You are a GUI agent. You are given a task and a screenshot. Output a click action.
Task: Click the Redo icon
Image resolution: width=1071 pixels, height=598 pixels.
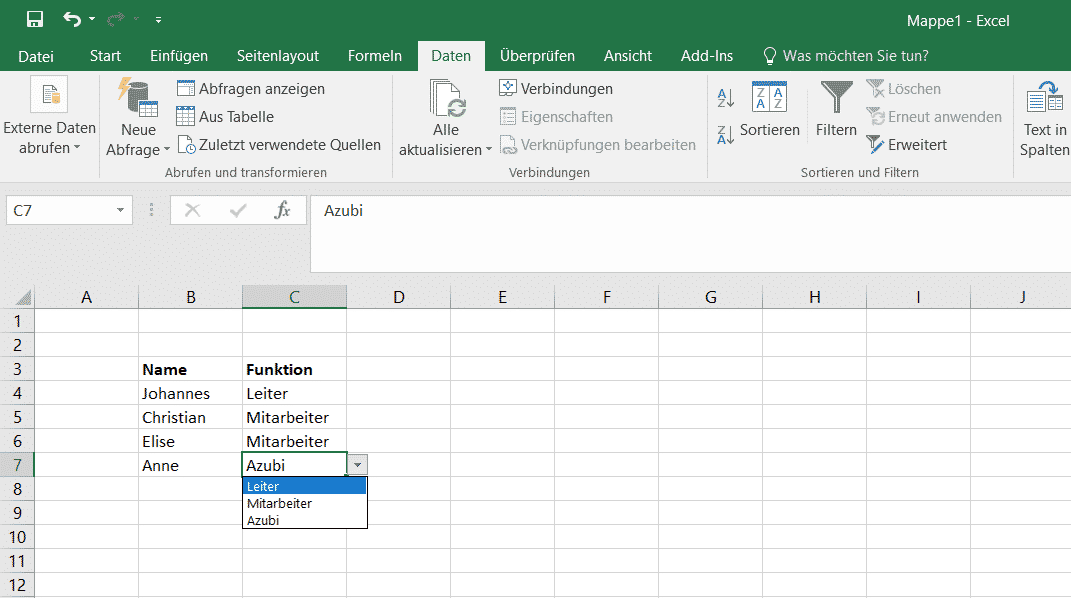pyautogui.click(x=115, y=19)
